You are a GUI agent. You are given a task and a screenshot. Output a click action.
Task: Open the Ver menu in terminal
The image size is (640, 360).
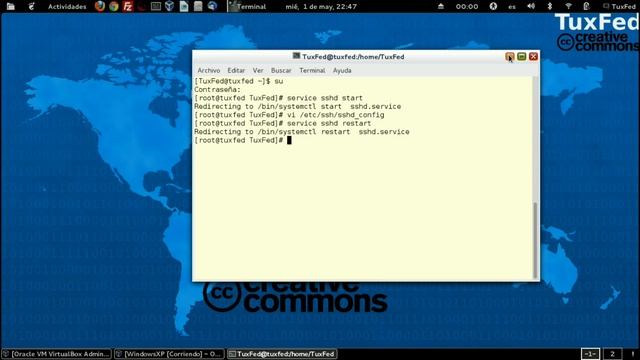pyautogui.click(x=258, y=70)
